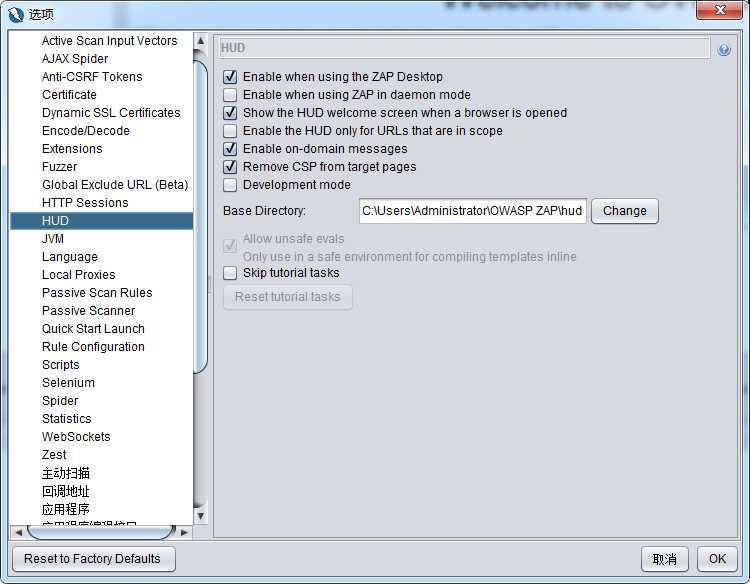Screen dimensions: 750x584
Task: Open Zest options
Action: 54,455
